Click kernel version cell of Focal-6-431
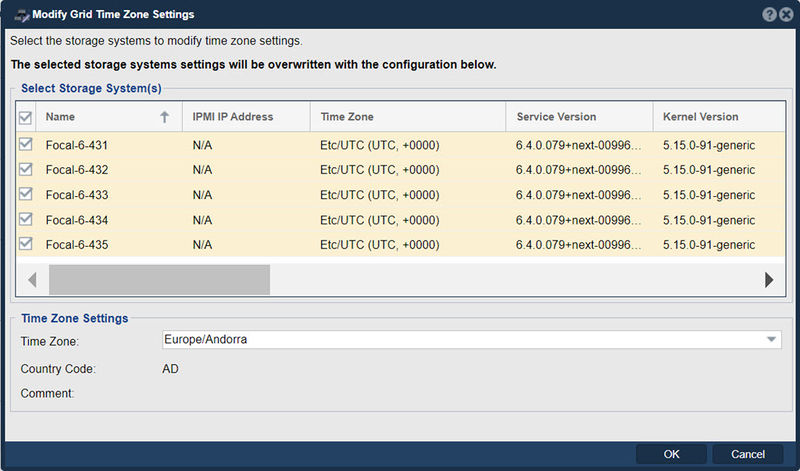Screen dimensions: 800x471 point(709,145)
